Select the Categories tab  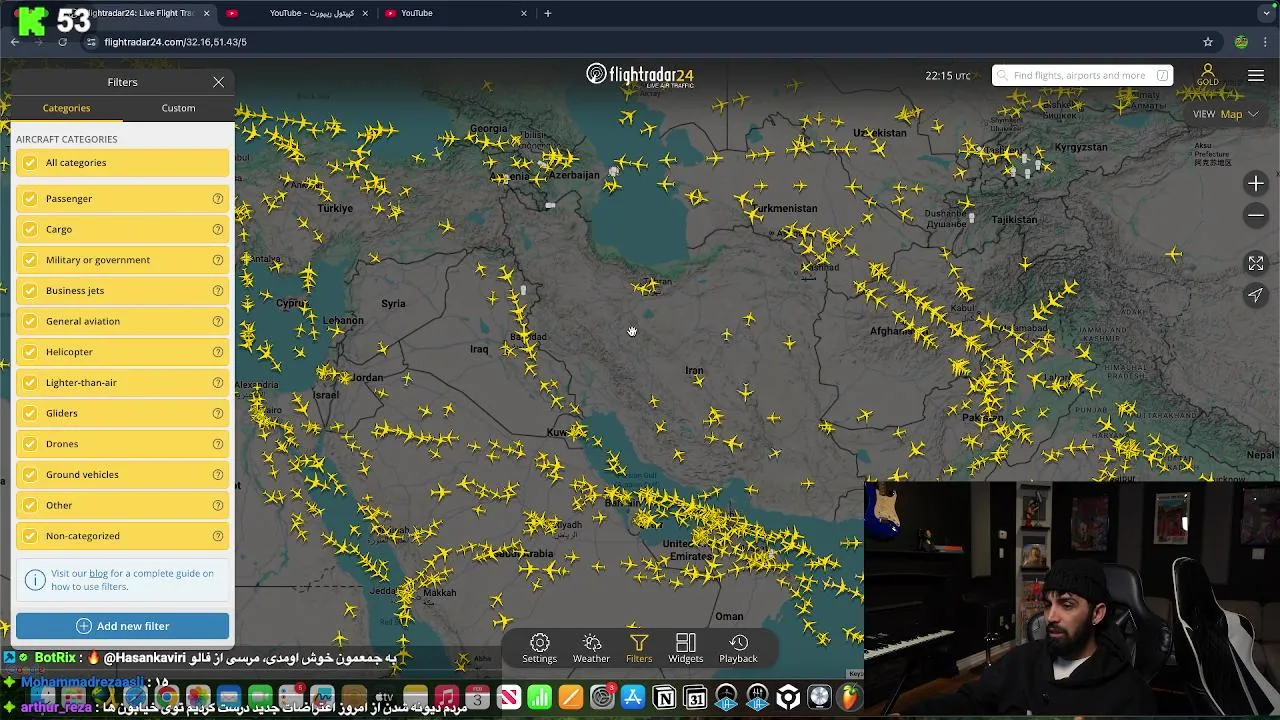point(66,108)
